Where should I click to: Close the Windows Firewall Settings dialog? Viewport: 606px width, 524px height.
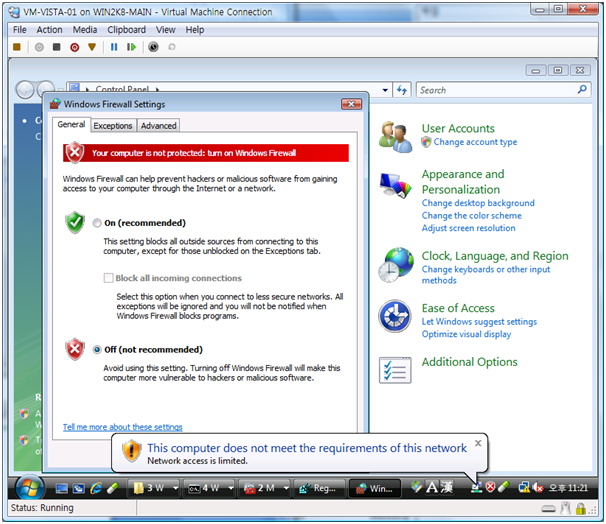pyautogui.click(x=351, y=104)
